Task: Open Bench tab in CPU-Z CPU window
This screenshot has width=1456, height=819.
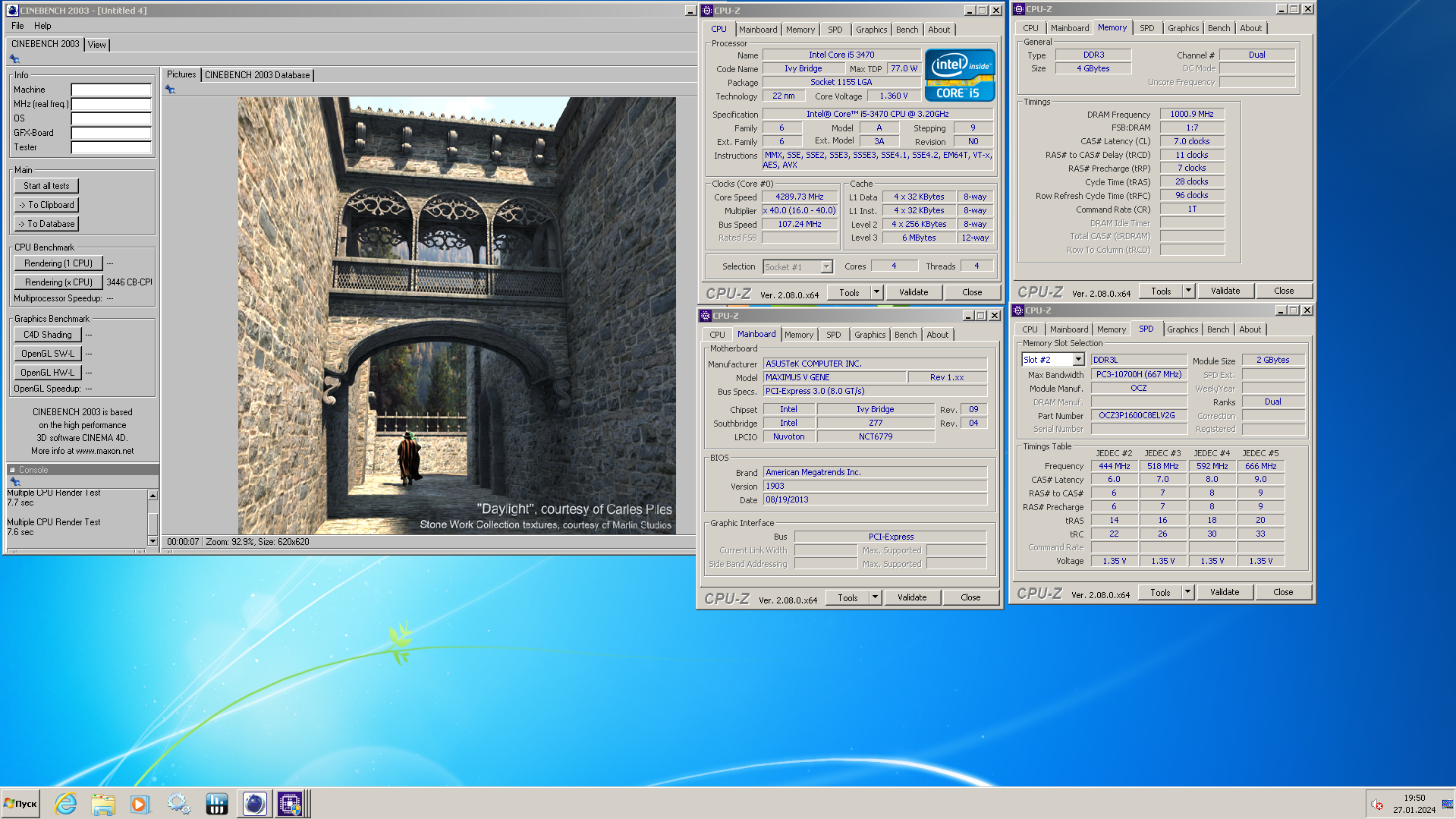Action: tap(907, 30)
